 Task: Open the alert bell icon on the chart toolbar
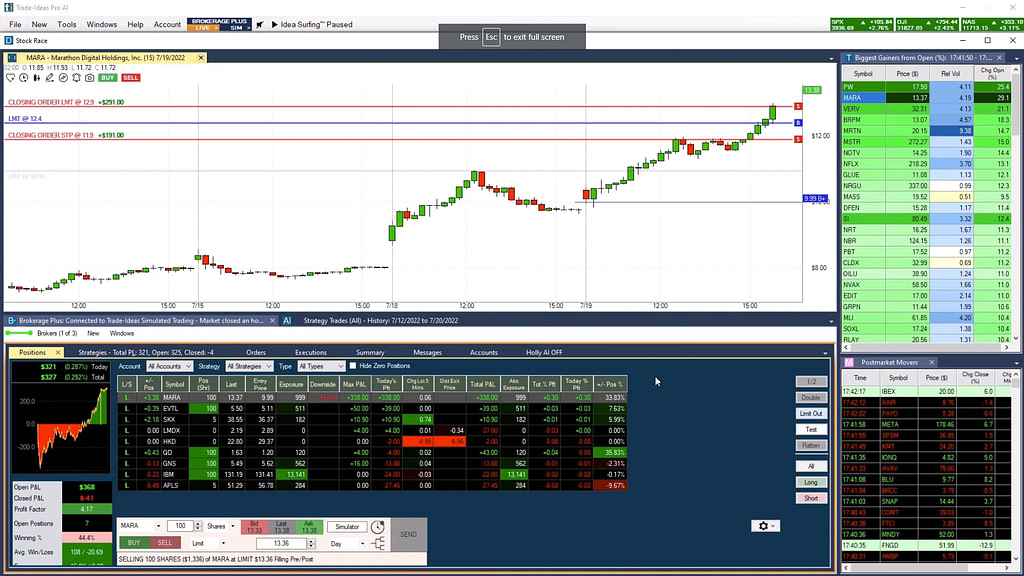[76, 77]
